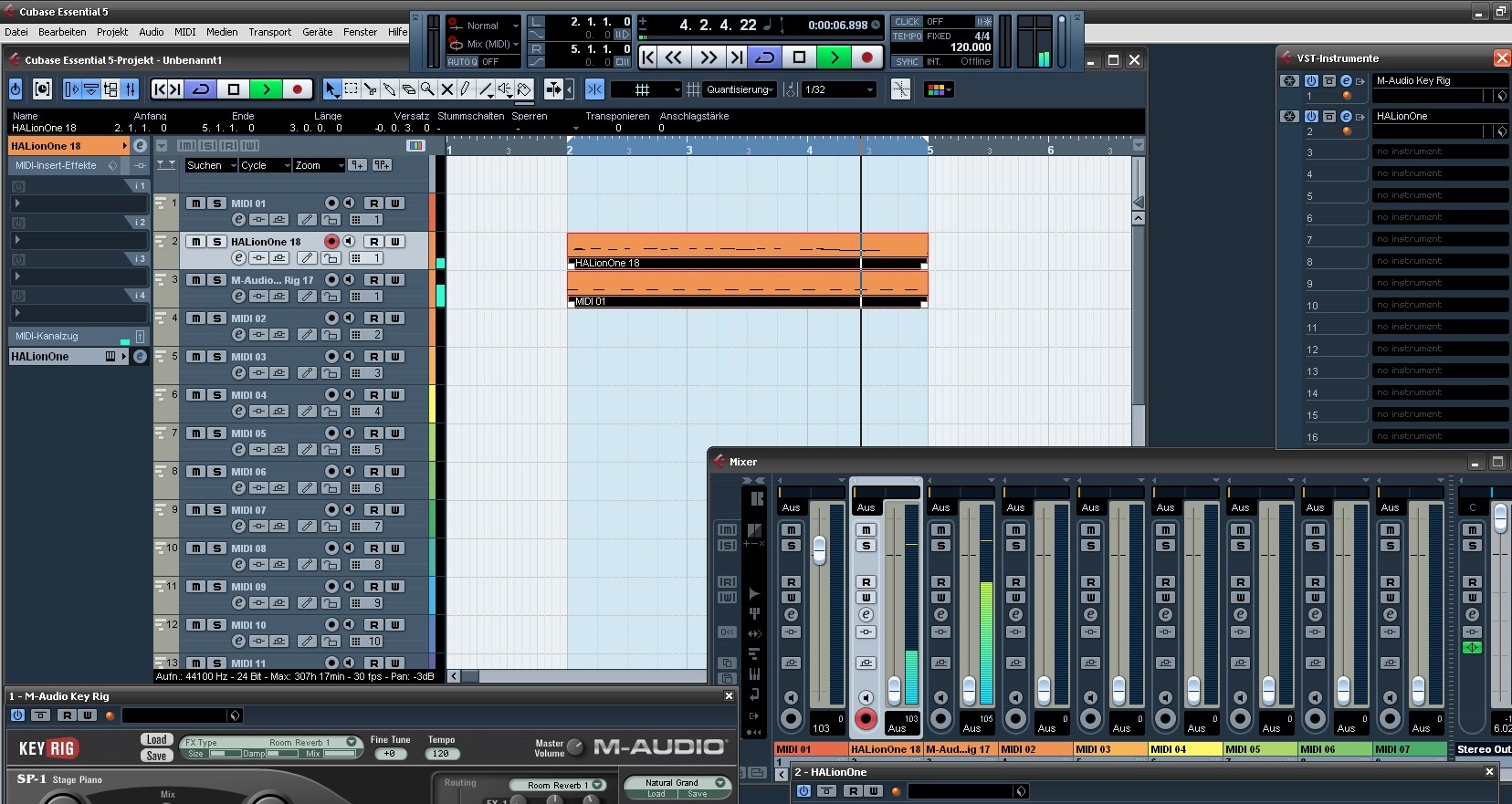The width and height of the screenshot is (1512, 804).
Task: Open the grid type dropdown in toolbar
Action: click(646, 89)
